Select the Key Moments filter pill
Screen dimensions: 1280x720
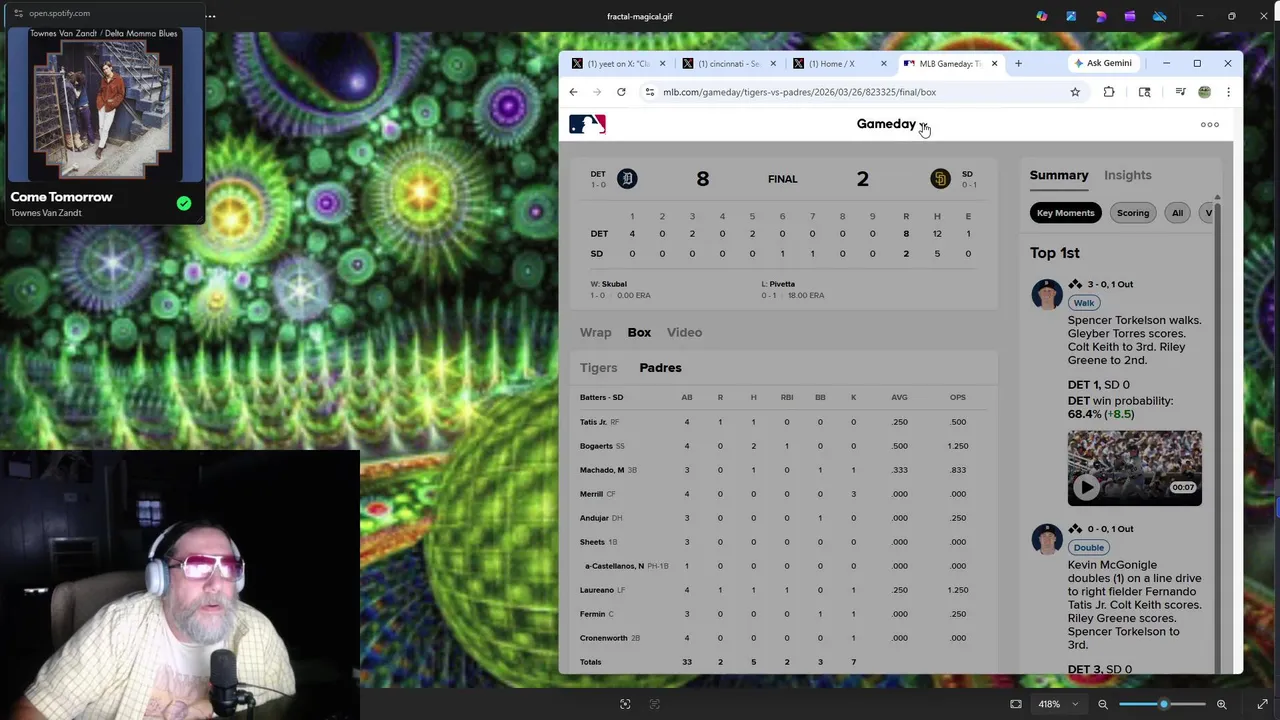tap(1065, 213)
